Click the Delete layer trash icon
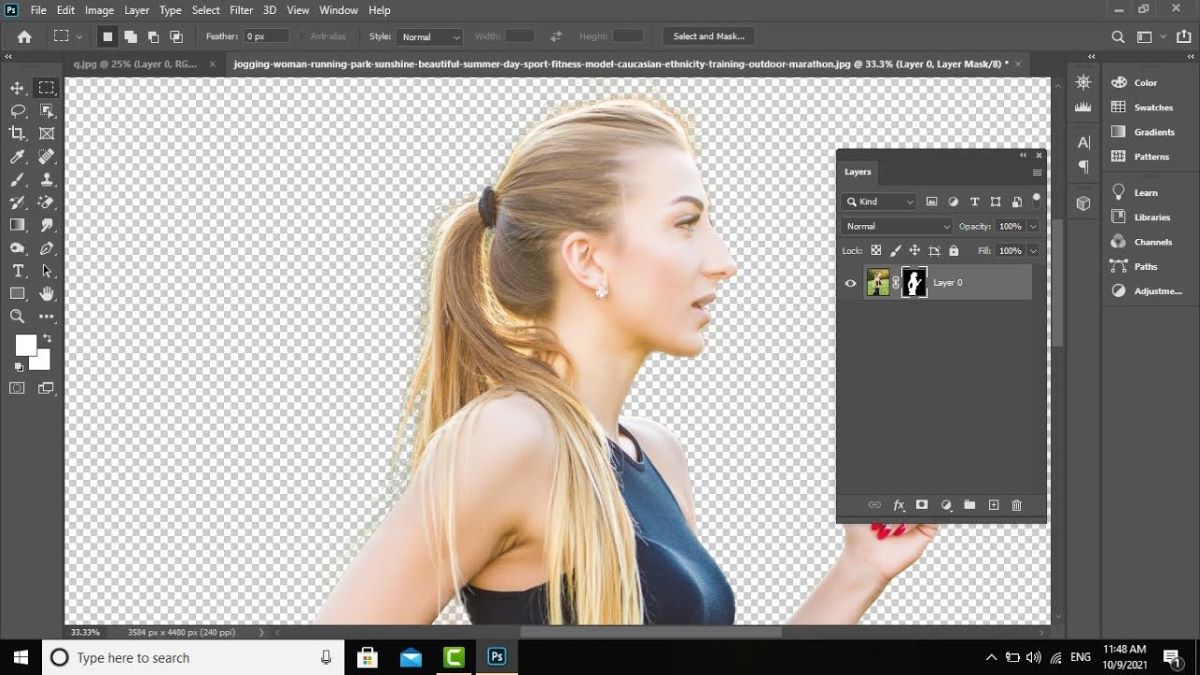The width and height of the screenshot is (1200, 675). [x=1017, y=506]
